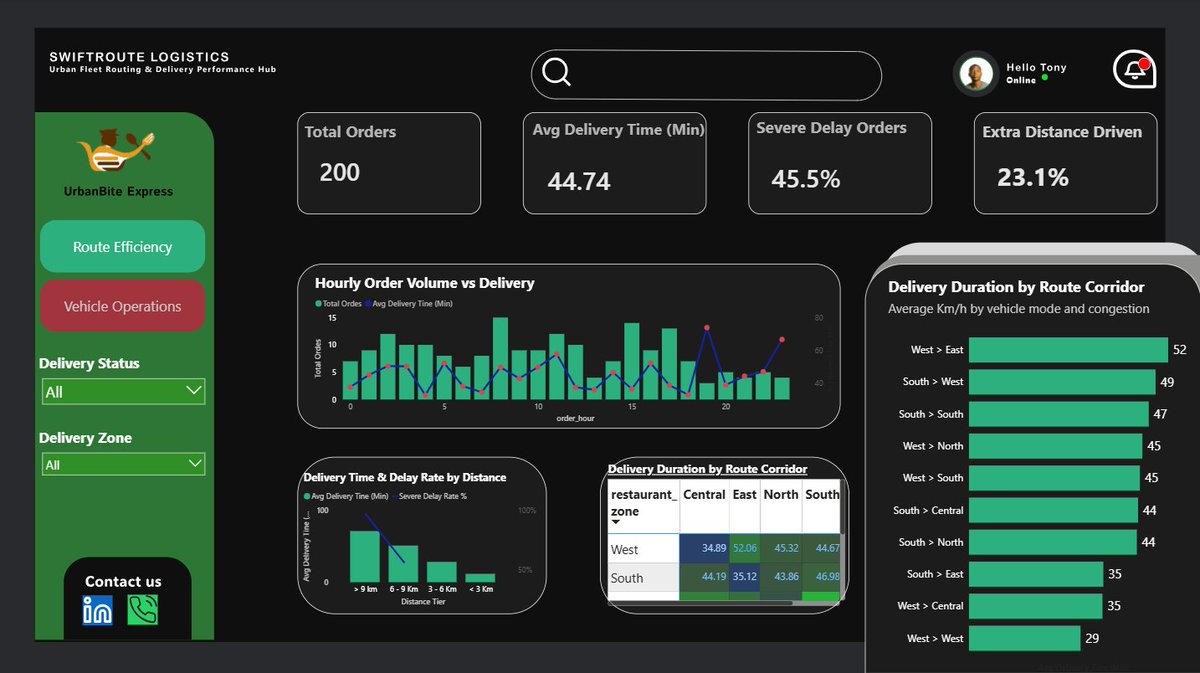Image resolution: width=1200 pixels, height=673 pixels.
Task: Click the South > West bar
Action: (1063, 382)
